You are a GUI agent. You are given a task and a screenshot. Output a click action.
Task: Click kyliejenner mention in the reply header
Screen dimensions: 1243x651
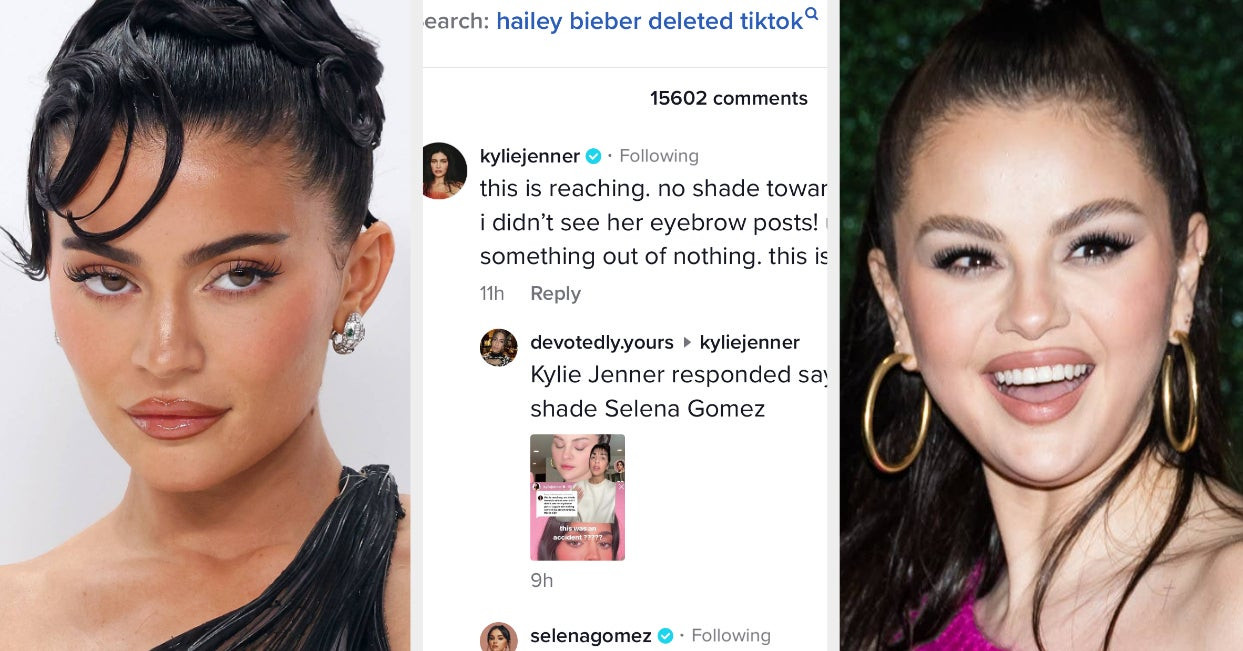[750, 343]
